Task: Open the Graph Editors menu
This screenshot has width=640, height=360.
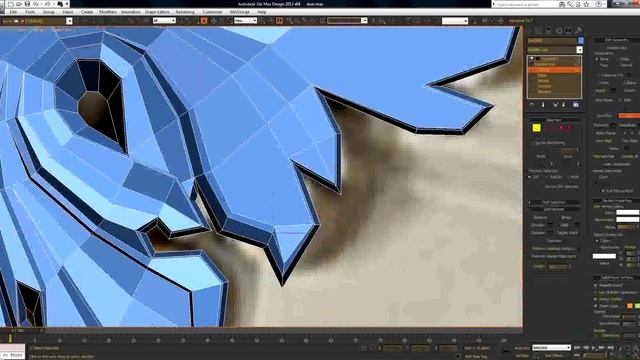Action: (x=157, y=12)
